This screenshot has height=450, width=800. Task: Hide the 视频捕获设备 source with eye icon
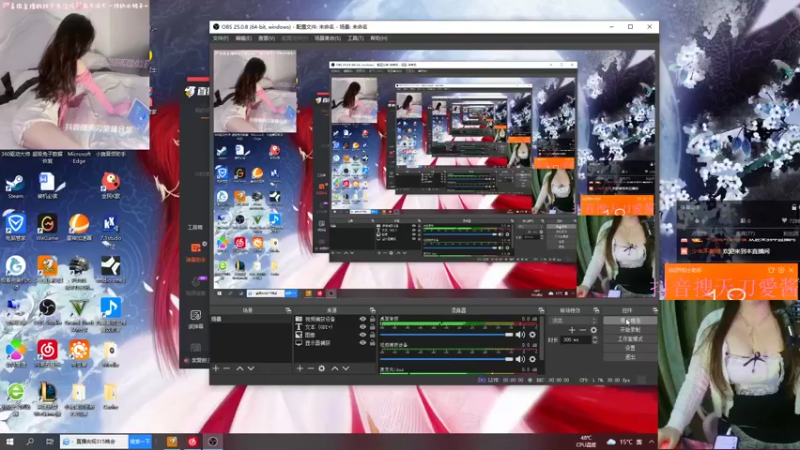[x=363, y=319]
